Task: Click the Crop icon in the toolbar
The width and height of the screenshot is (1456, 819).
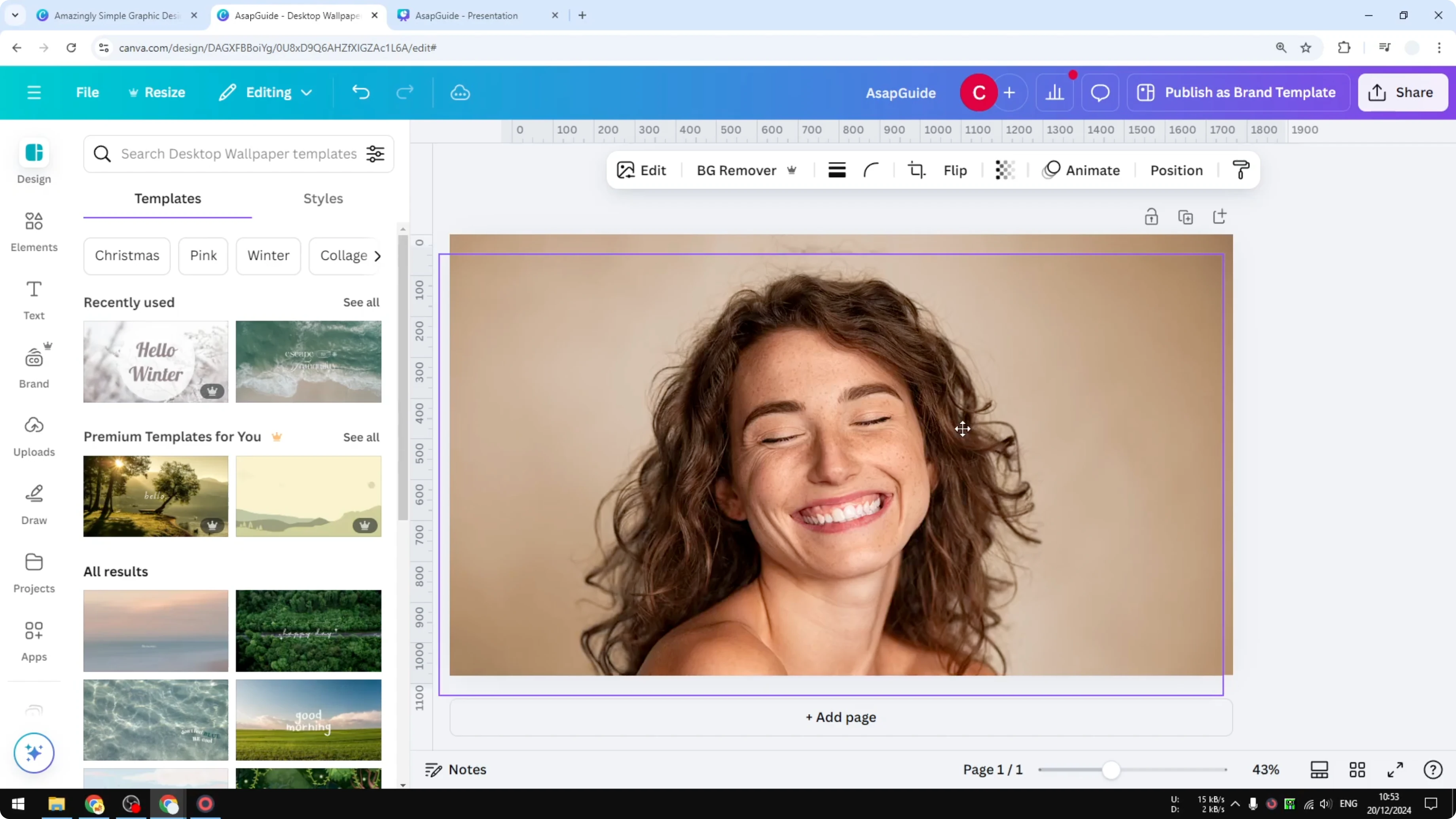Action: click(916, 170)
